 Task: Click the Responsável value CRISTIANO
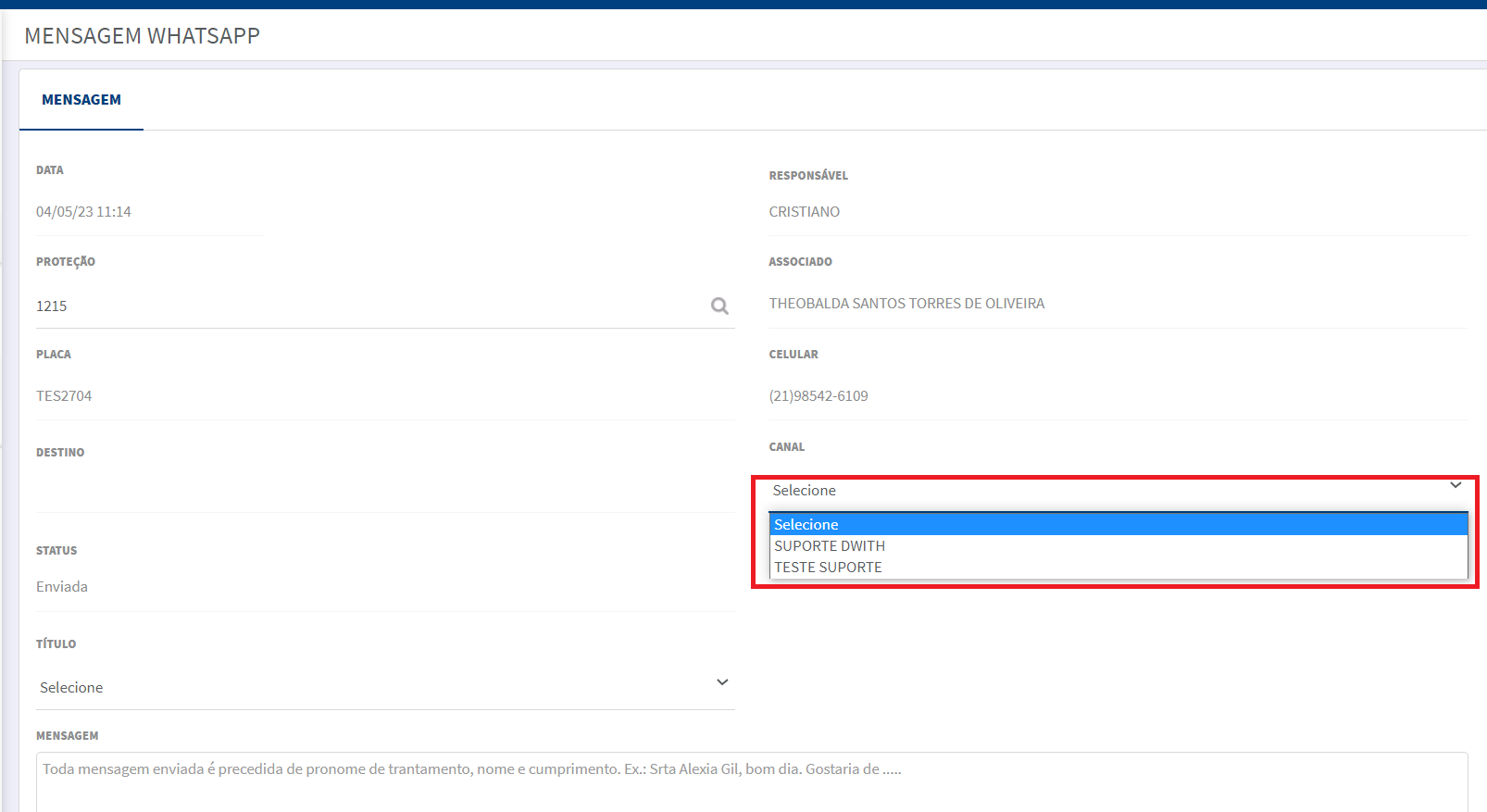[x=805, y=212]
